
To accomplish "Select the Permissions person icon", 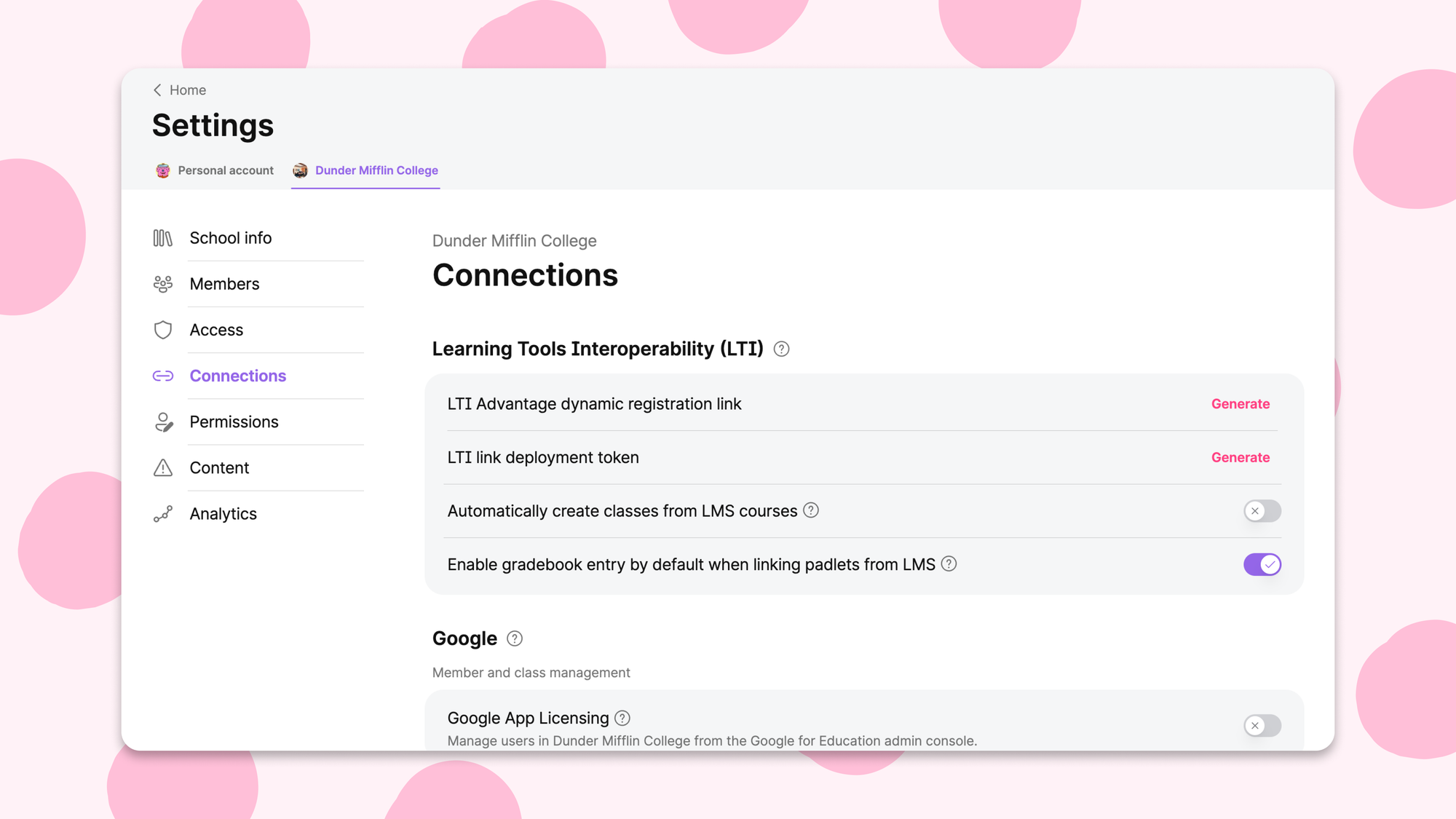I will click(162, 422).
